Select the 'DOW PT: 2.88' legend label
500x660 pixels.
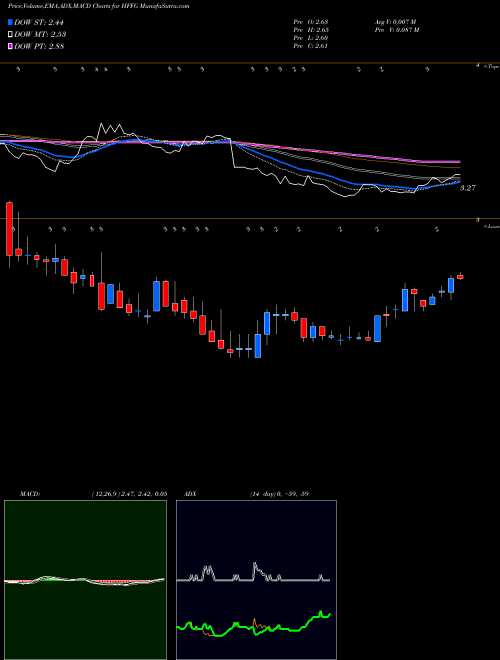(39, 46)
